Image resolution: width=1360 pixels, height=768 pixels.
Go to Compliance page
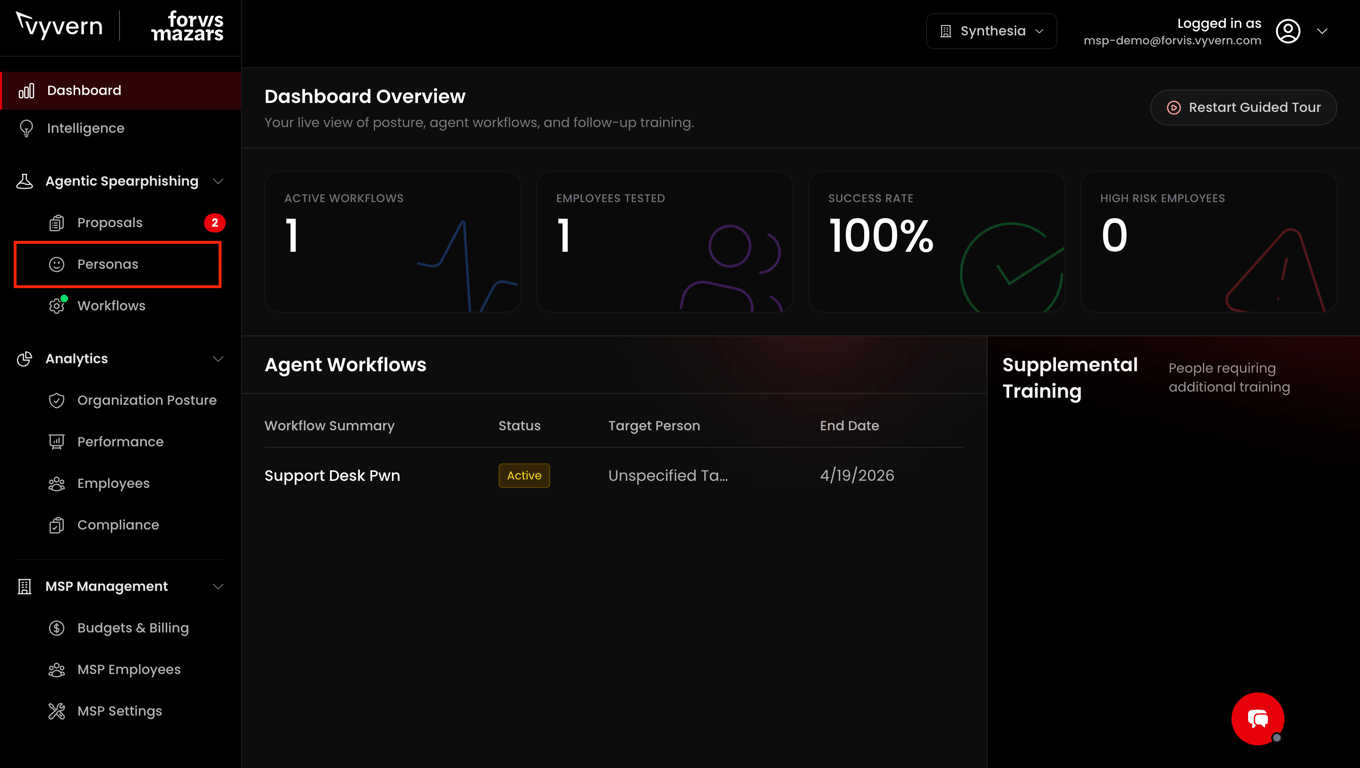[x=120, y=525]
